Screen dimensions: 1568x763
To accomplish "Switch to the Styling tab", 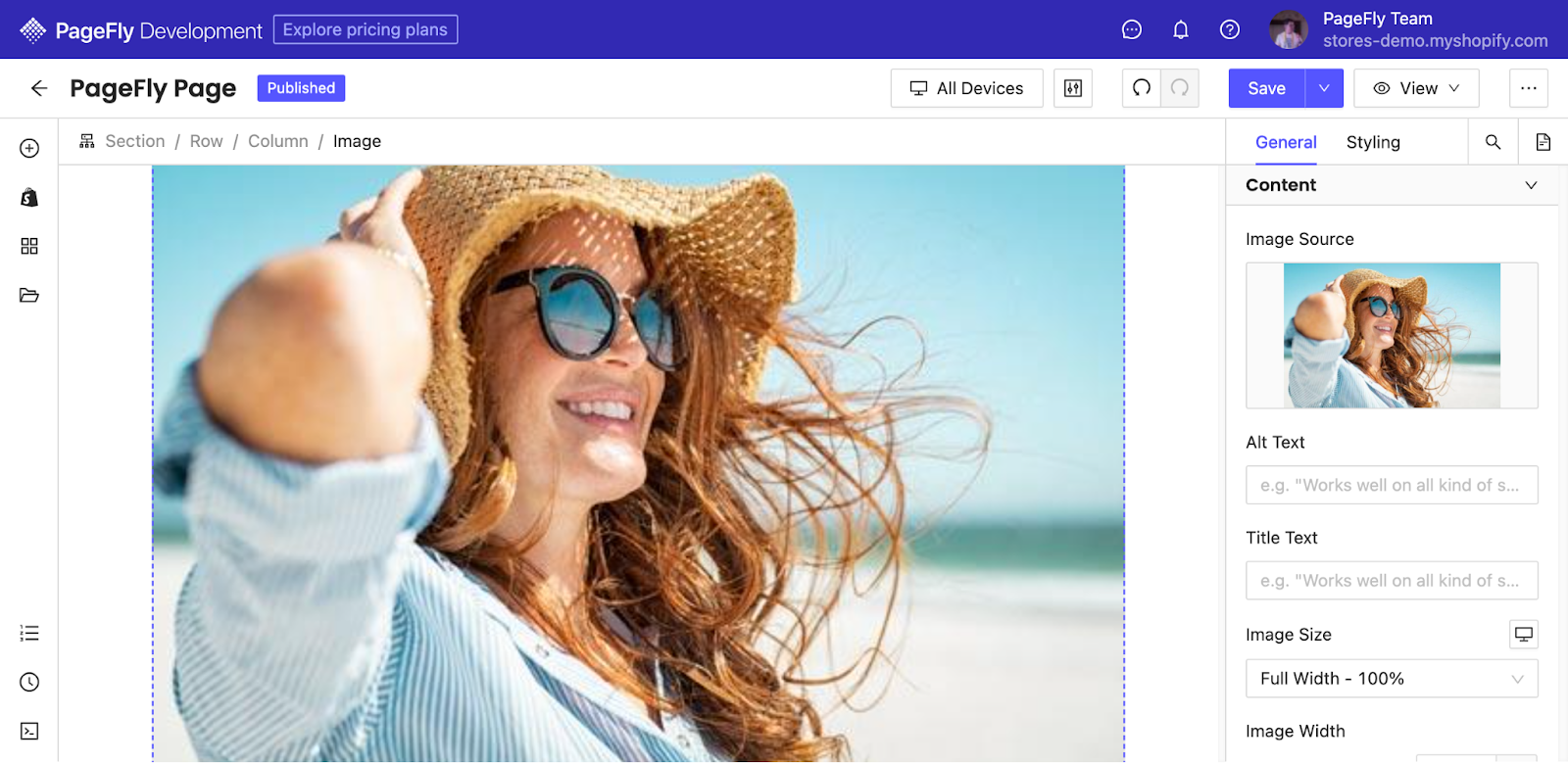I will pos(1373,142).
